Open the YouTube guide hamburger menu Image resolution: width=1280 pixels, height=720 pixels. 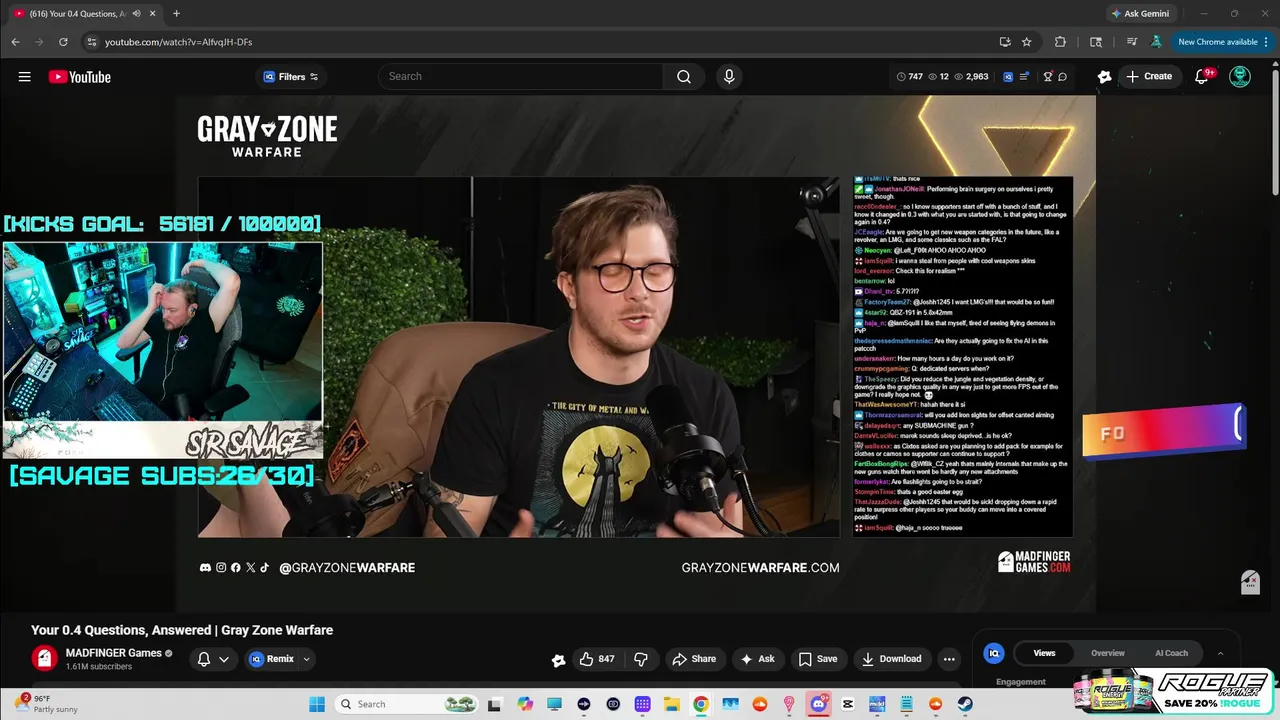pyautogui.click(x=24, y=77)
